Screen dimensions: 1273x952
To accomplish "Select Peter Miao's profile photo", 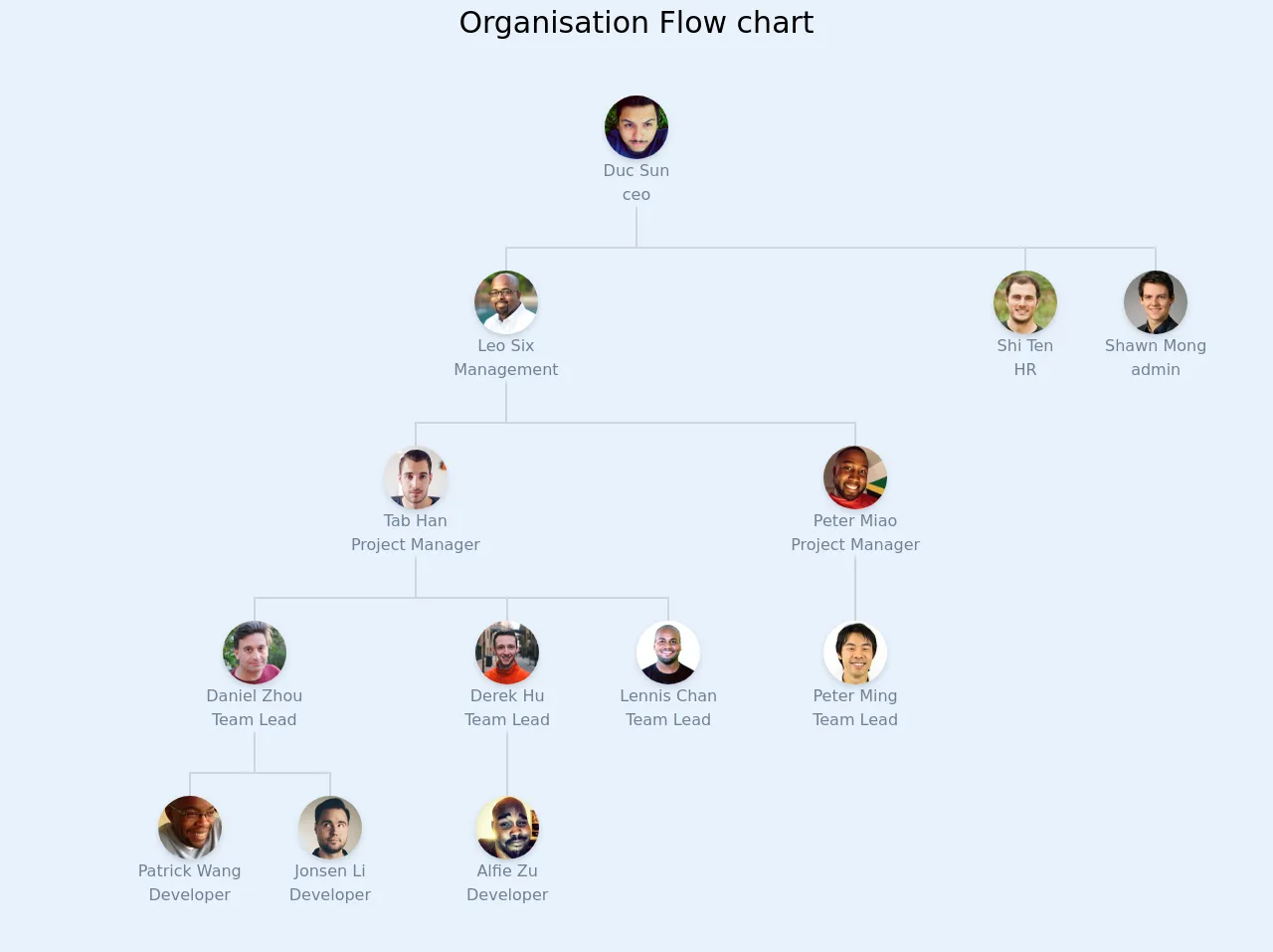I will coord(855,477).
